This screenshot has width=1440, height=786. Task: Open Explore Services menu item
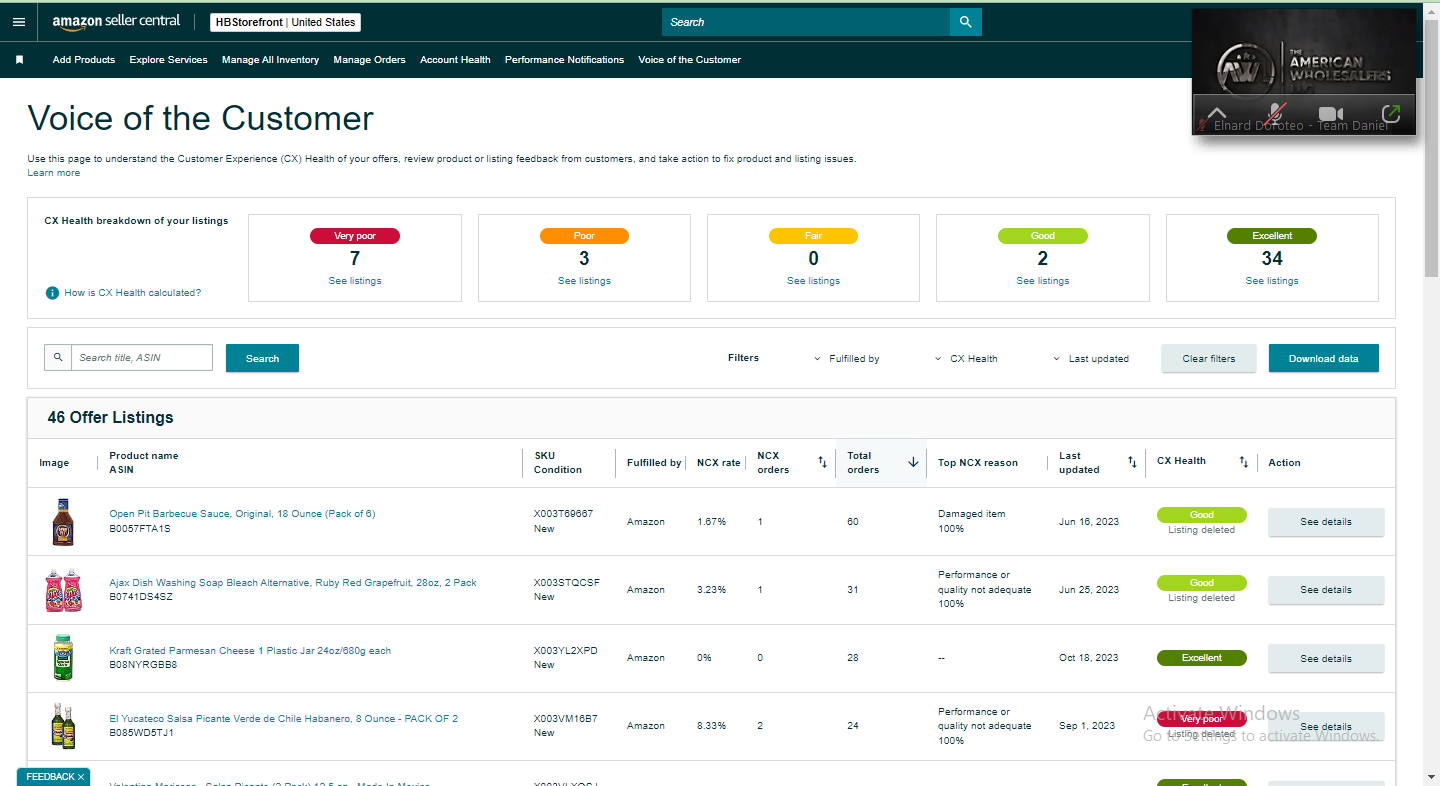(168, 60)
